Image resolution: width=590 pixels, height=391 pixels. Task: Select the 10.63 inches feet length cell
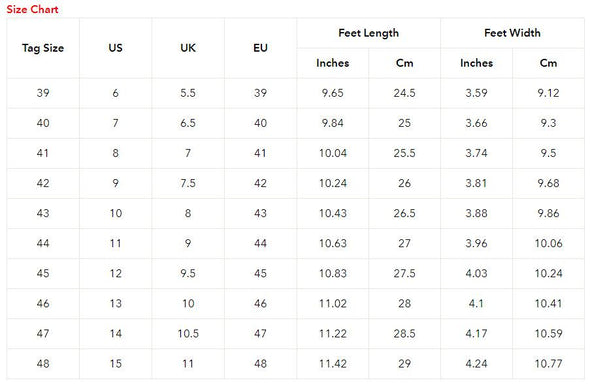coord(333,243)
